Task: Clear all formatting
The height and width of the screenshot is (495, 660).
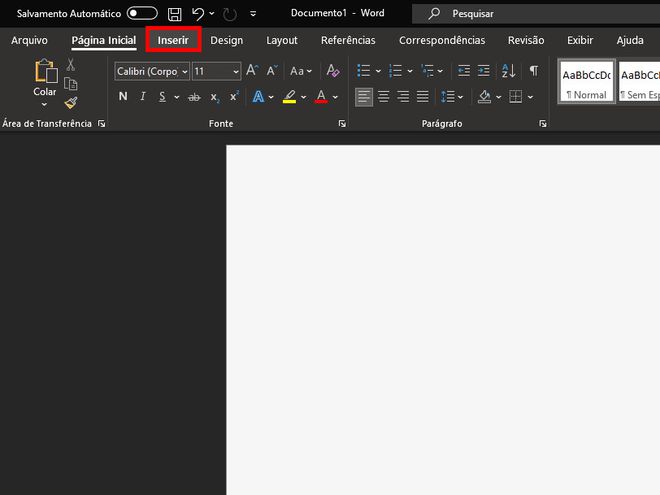Action: coord(333,70)
